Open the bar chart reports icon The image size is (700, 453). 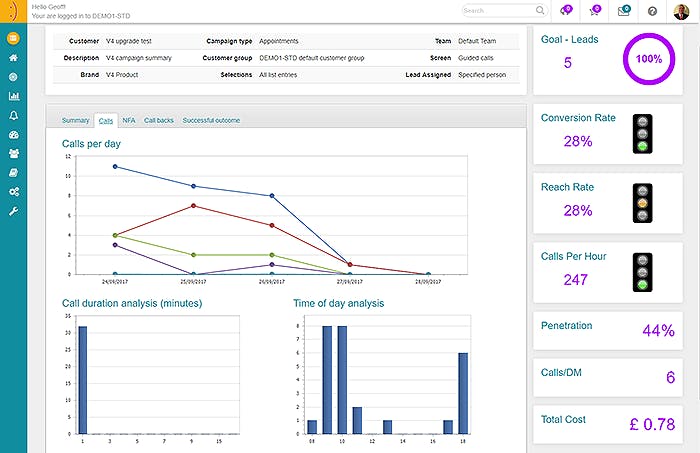click(13, 96)
